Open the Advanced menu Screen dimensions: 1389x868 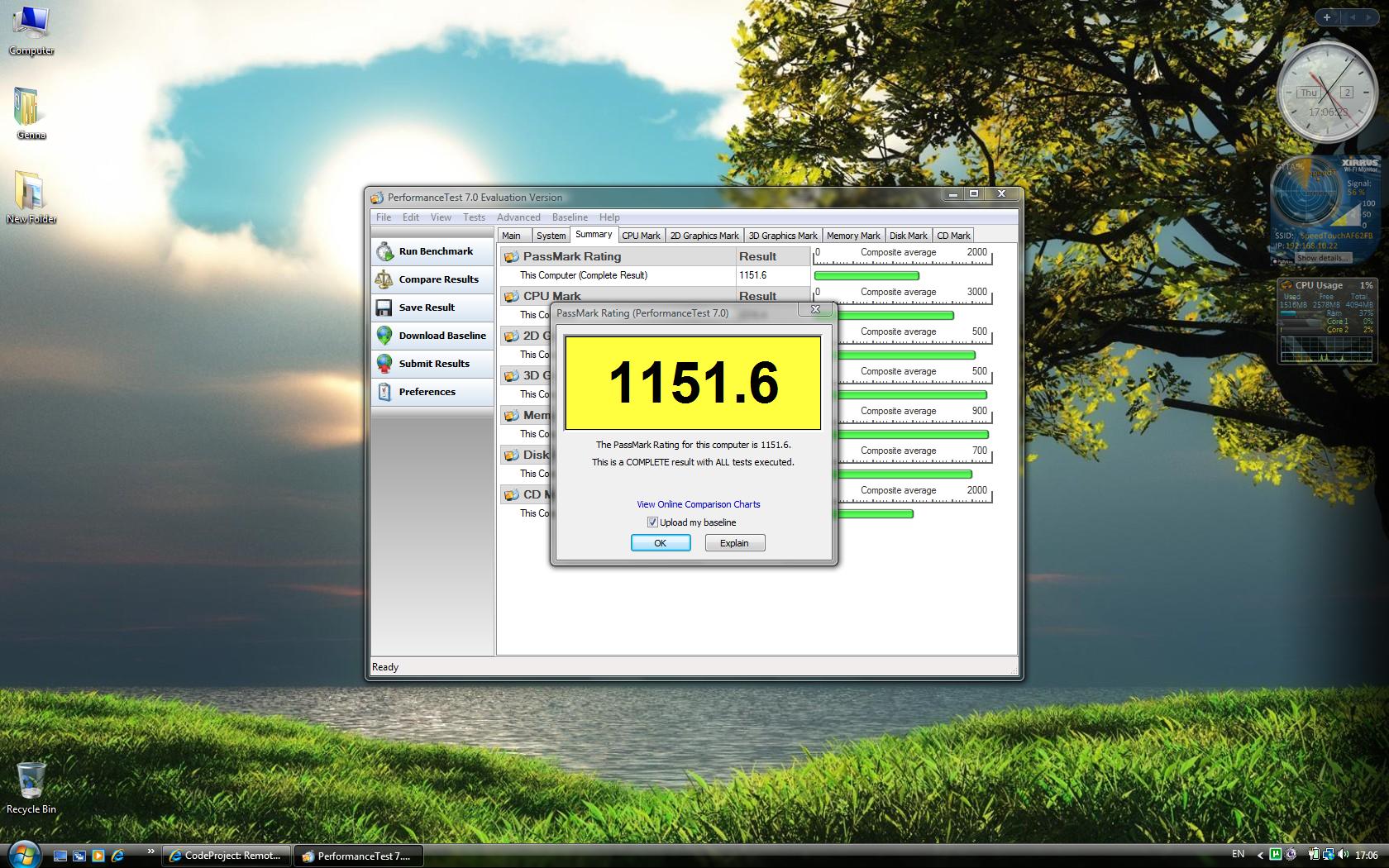coord(518,217)
